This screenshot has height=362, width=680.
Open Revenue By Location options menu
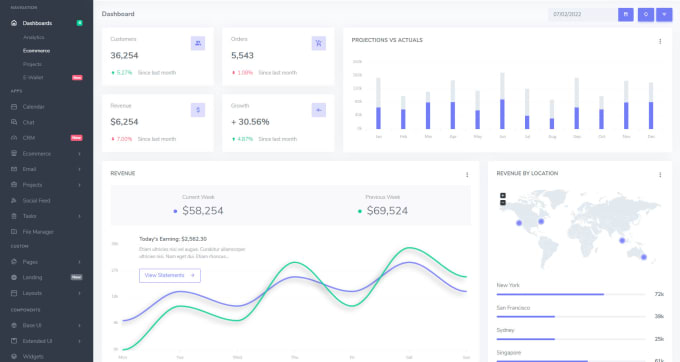(660, 175)
